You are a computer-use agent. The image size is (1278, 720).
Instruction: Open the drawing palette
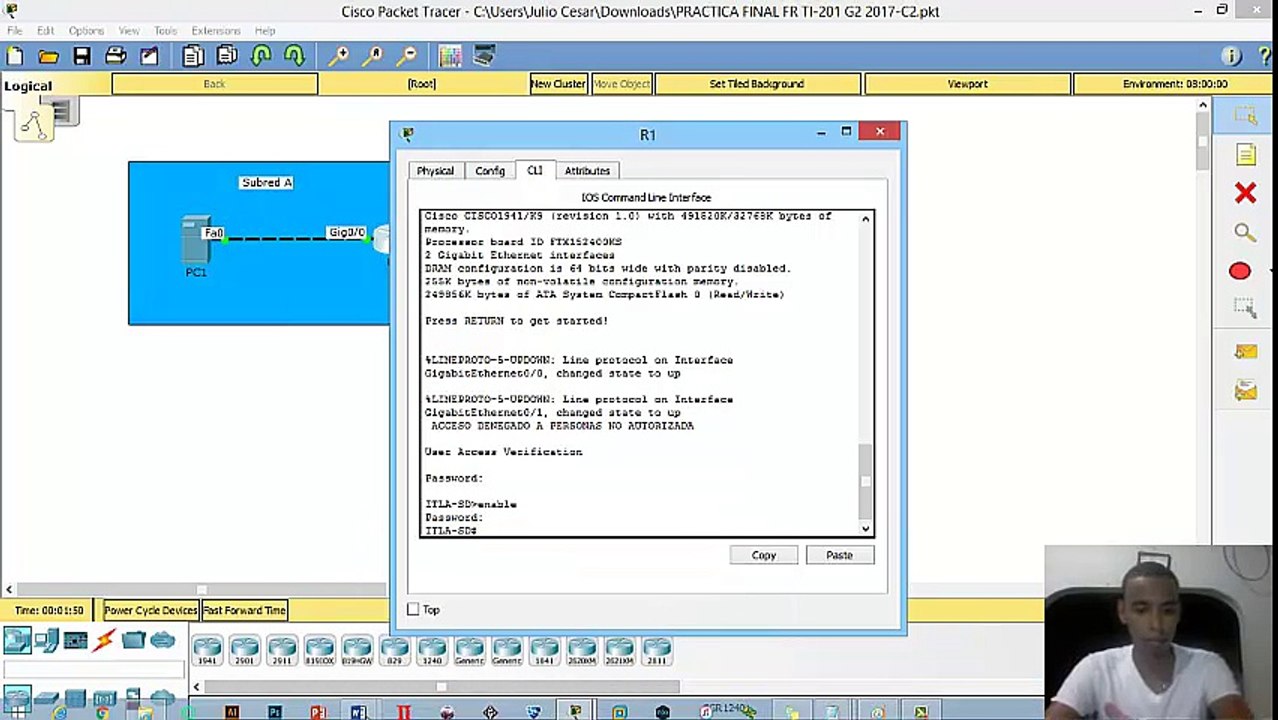coord(450,56)
